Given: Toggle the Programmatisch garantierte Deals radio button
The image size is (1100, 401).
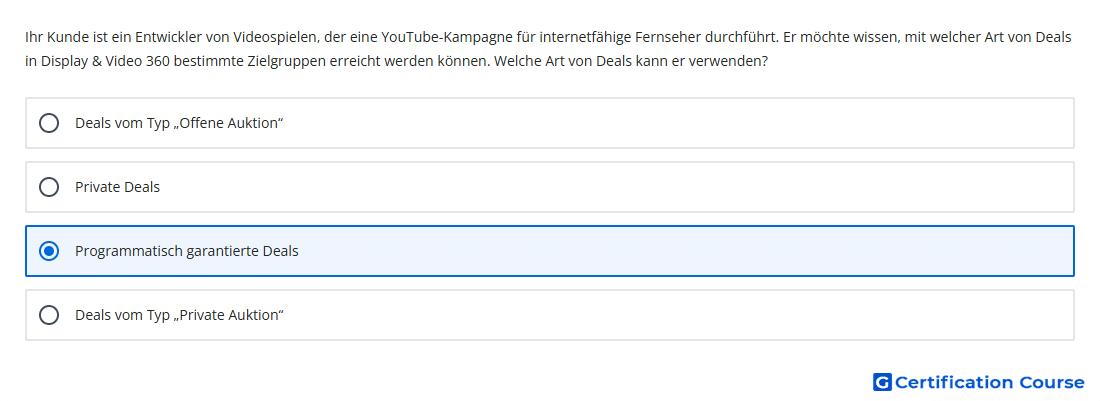Looking at the screenshot, I should pos(49,251).
